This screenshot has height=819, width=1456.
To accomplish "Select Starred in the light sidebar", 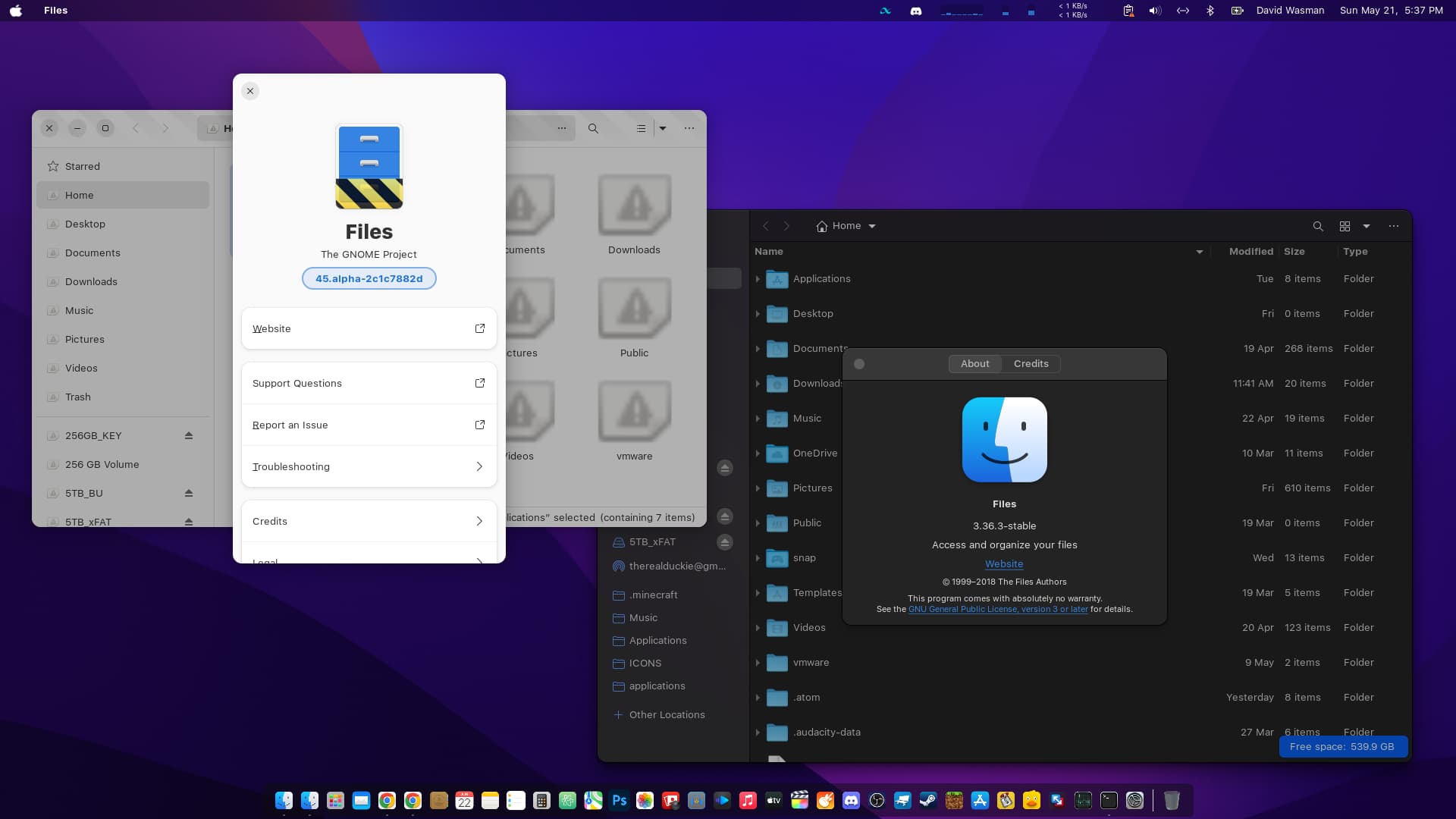I will 83,166.
